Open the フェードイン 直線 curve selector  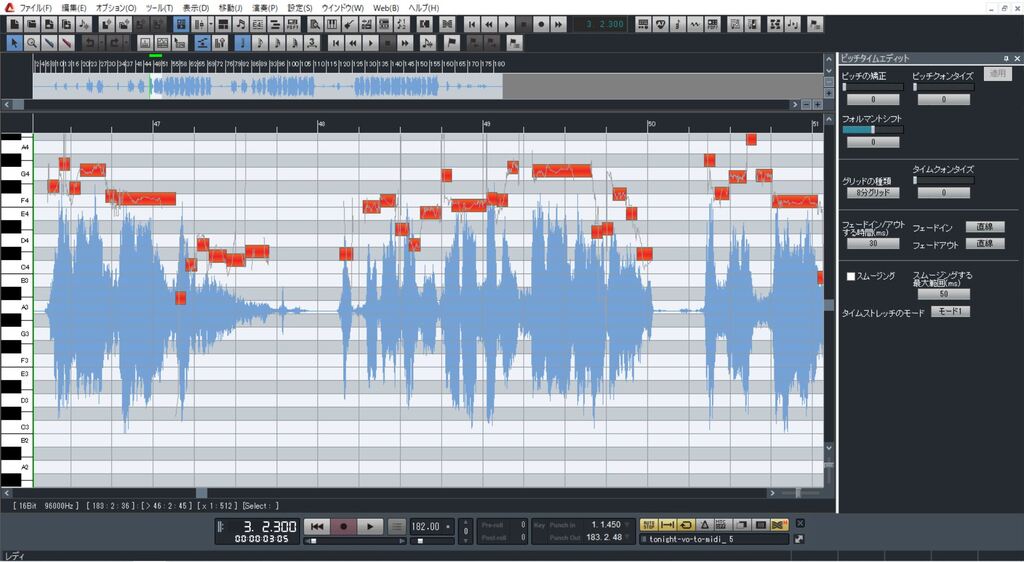point(985,226)
